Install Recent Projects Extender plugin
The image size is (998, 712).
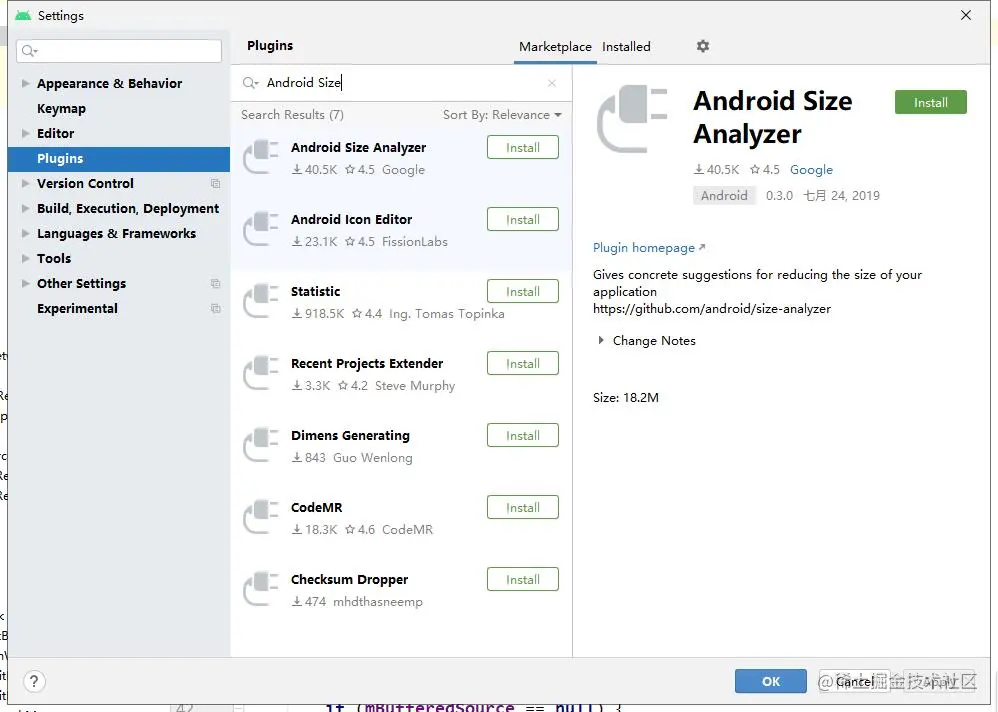pyautogui.click(x=523, y=363)
